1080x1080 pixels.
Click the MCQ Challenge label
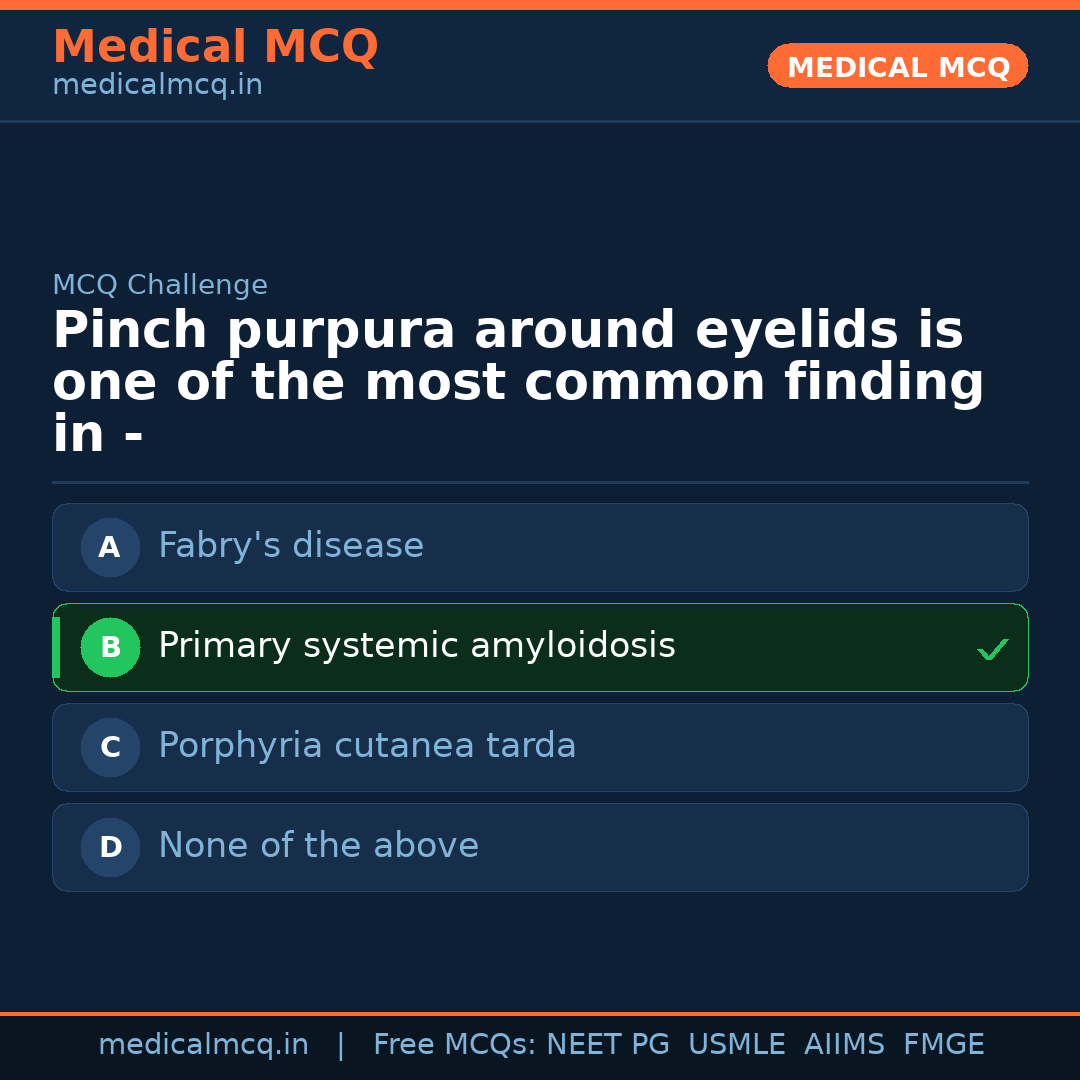click(x=160, y=285)
